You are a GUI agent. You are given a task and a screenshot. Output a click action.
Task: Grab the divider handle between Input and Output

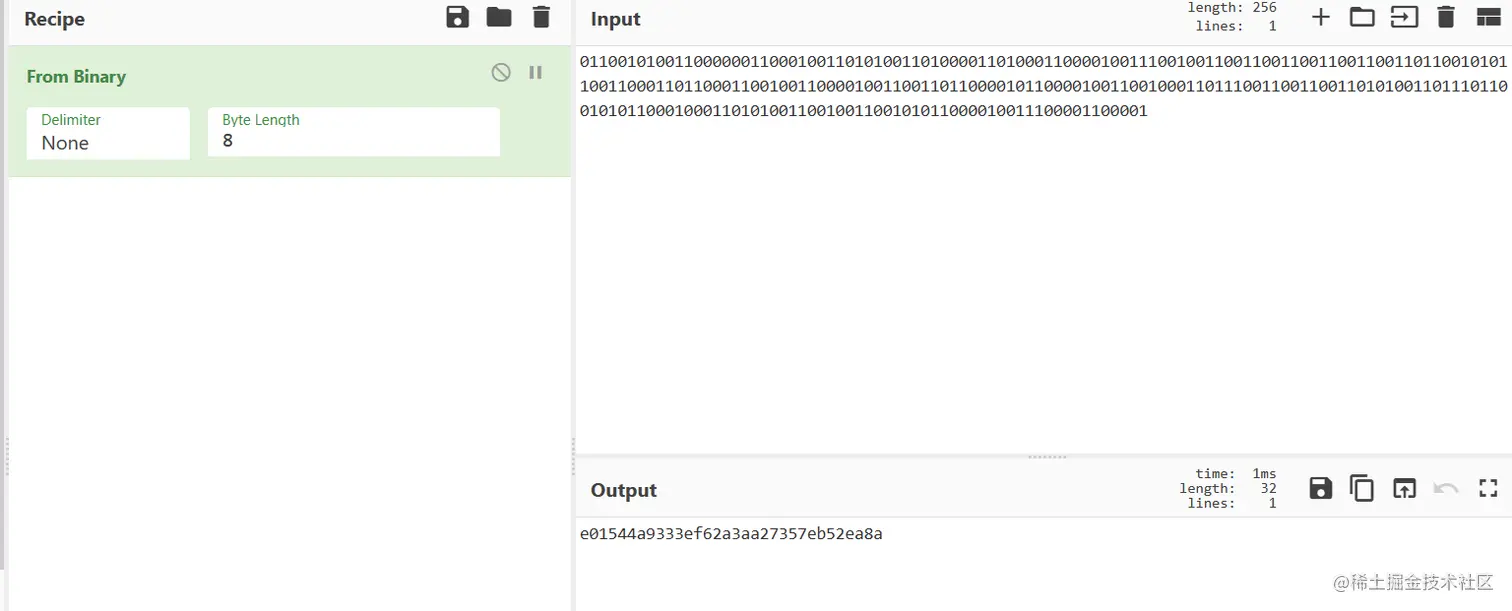1047,457
